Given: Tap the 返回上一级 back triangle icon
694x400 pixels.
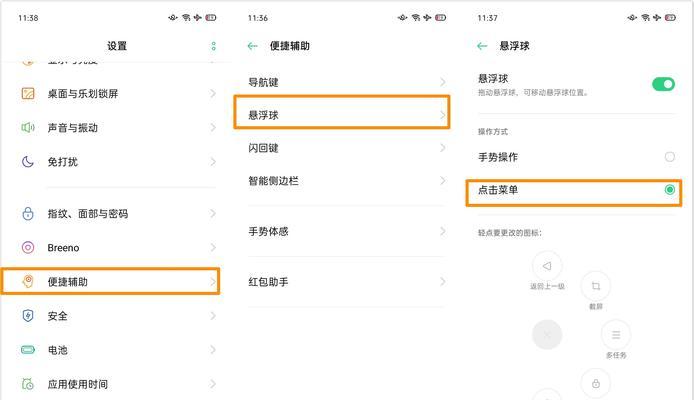Looking at the screenshot, I should (x=547, y=266).
